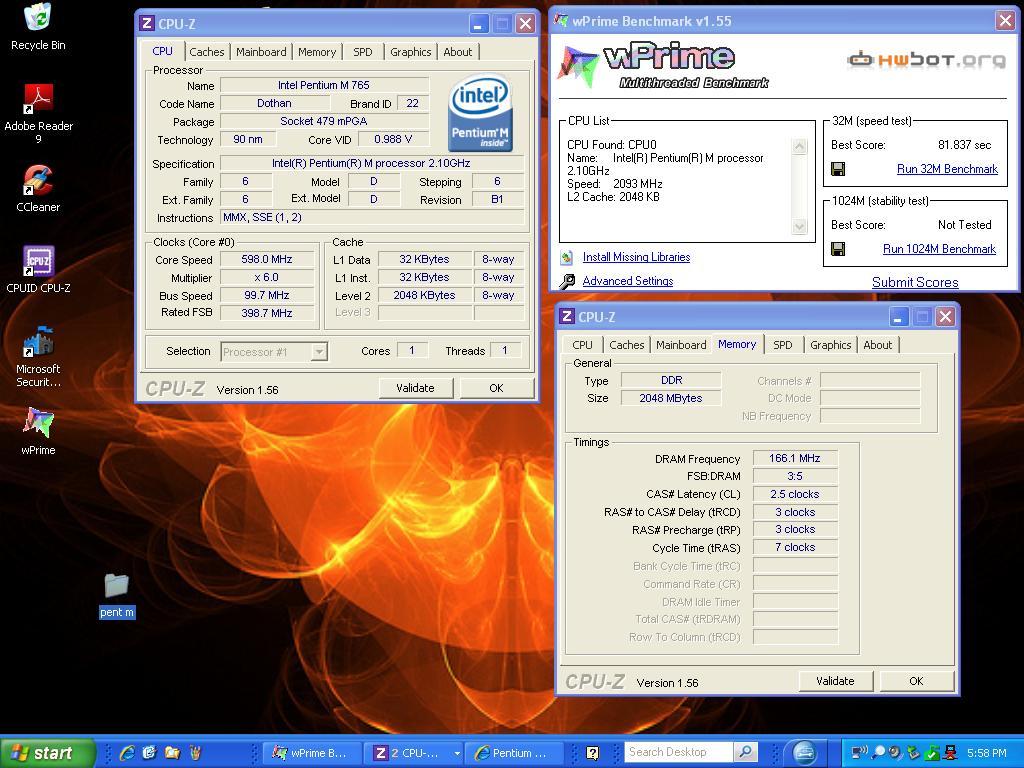Open Internet Explorer from quick launch
Screen dimensions: 1024x768
(x=127, y=753)
